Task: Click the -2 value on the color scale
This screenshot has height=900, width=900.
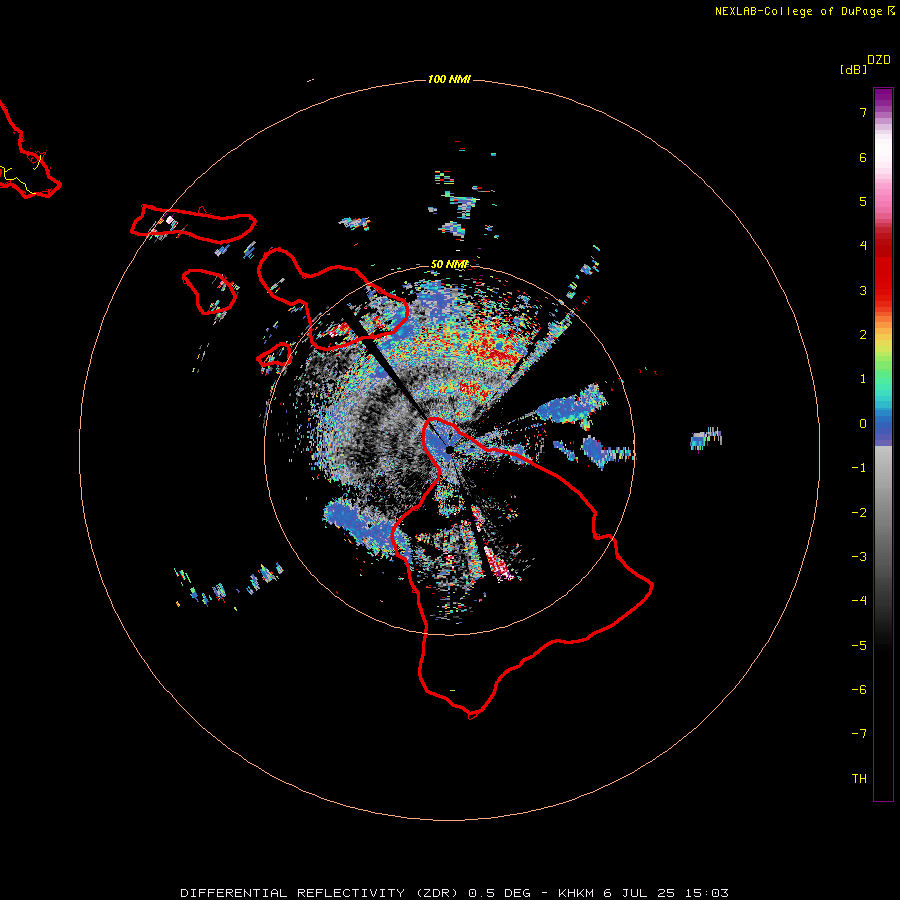Action: click(x=859, y=513)
